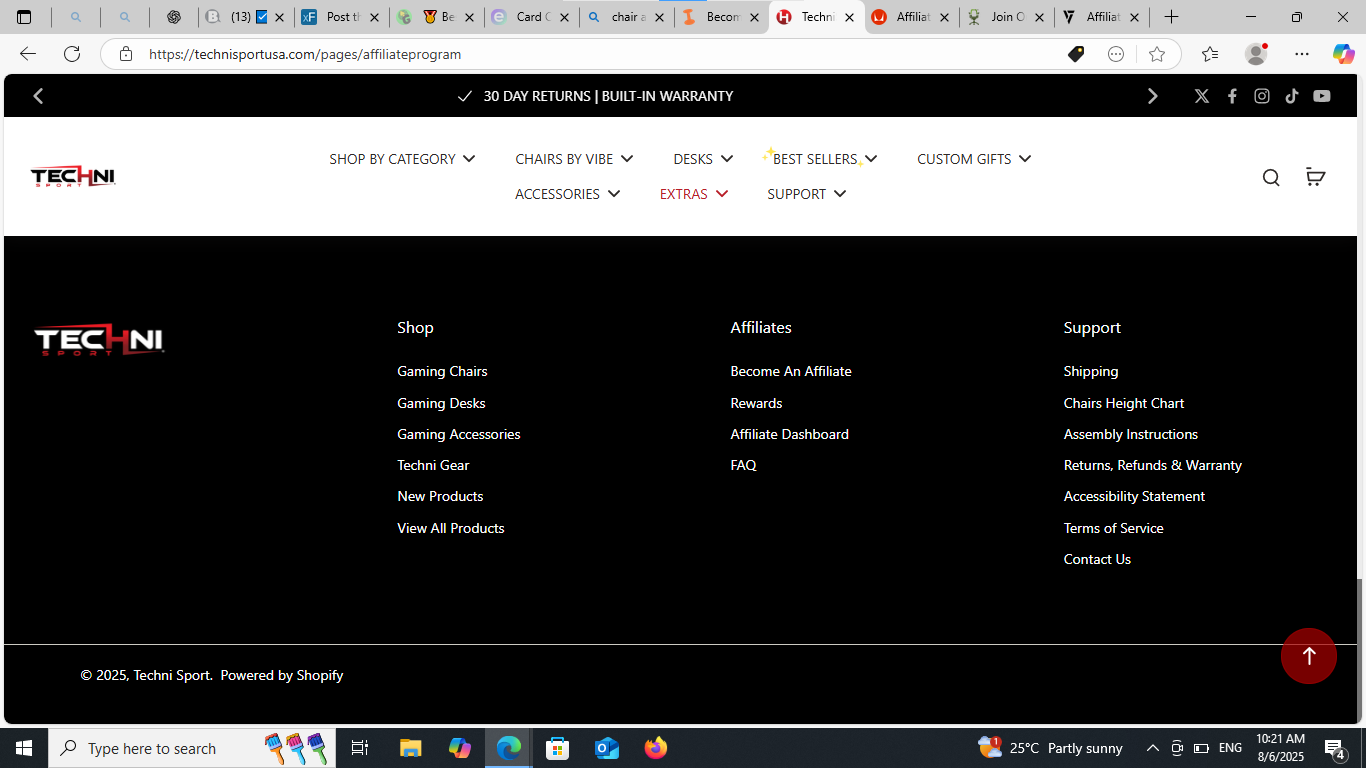Open Gaming Desks footer link

441,403
